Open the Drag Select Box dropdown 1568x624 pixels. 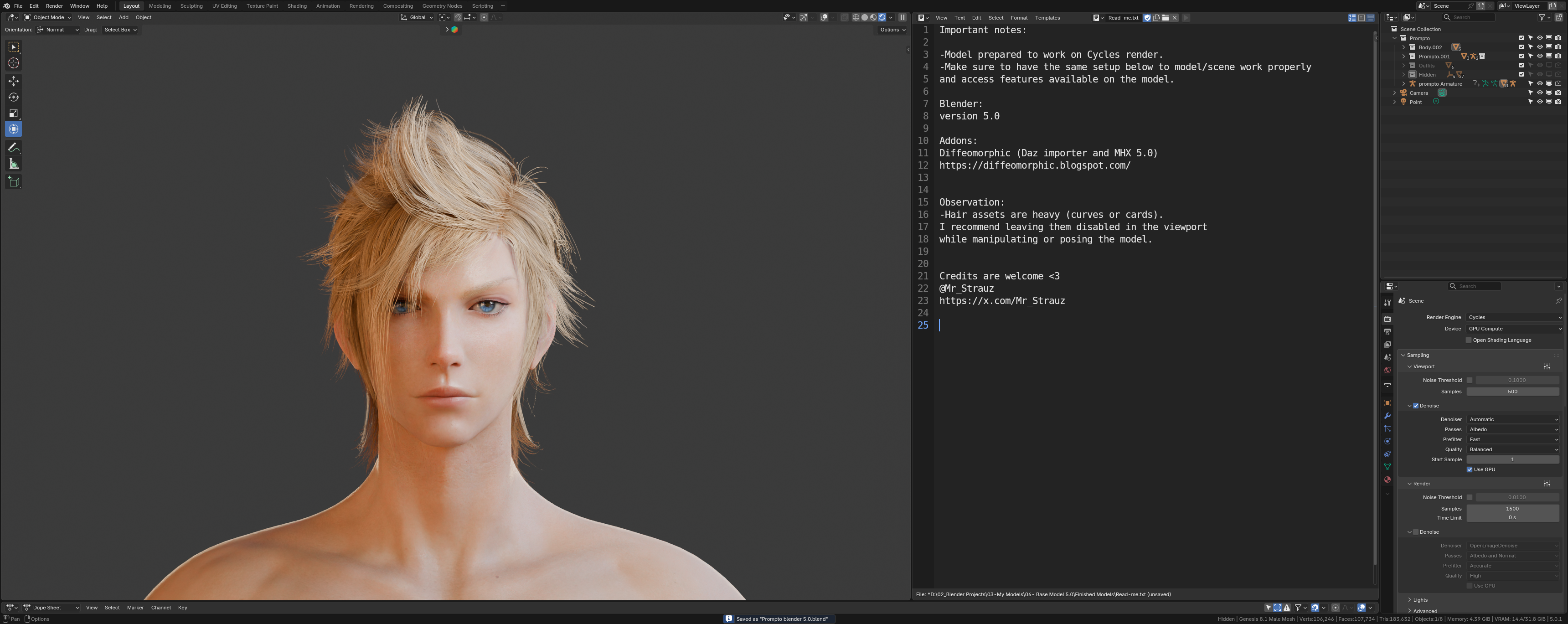pyautogui.click(x=120, y=30)
